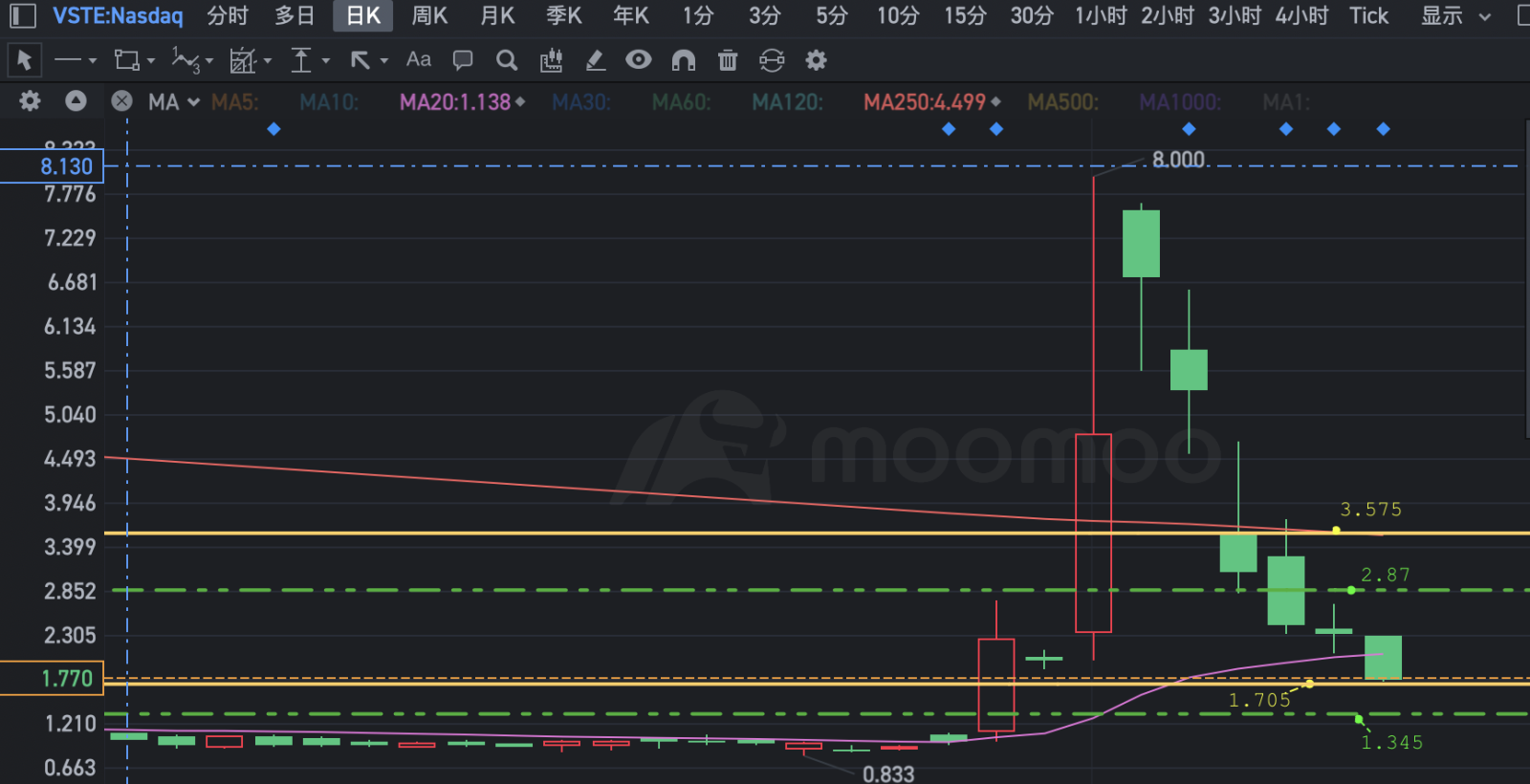Image resolution: width=1530 pixels, height=784 pixels.
Task: Enable the magnet snap mode
Action: [x=683, y=60]
